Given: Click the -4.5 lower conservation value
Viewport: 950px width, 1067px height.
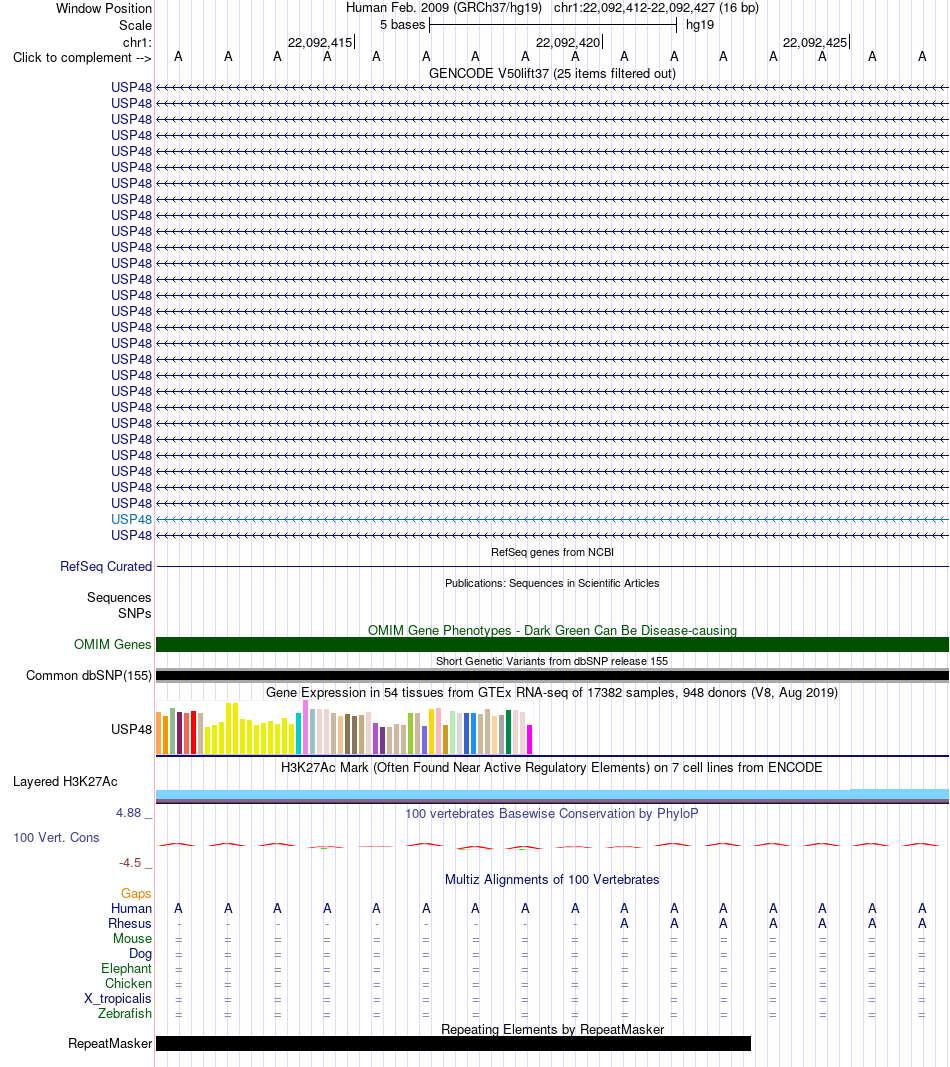Looking at the screenshot, I should (x=130, y=863).
